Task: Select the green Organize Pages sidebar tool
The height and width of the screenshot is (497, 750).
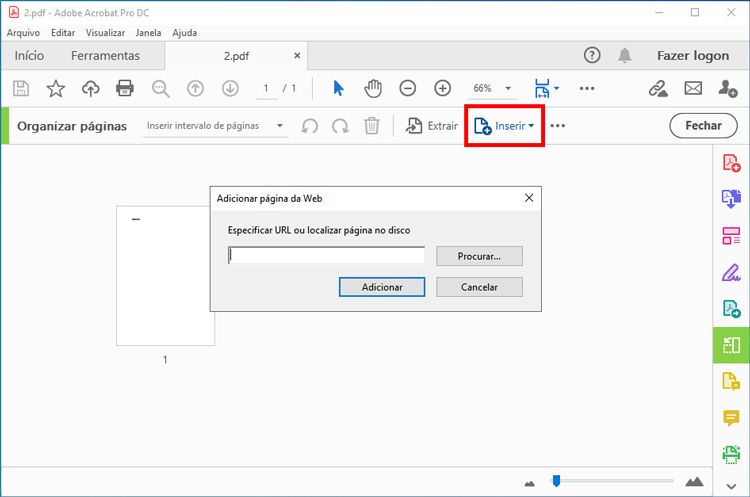Action: pos(731,345)
